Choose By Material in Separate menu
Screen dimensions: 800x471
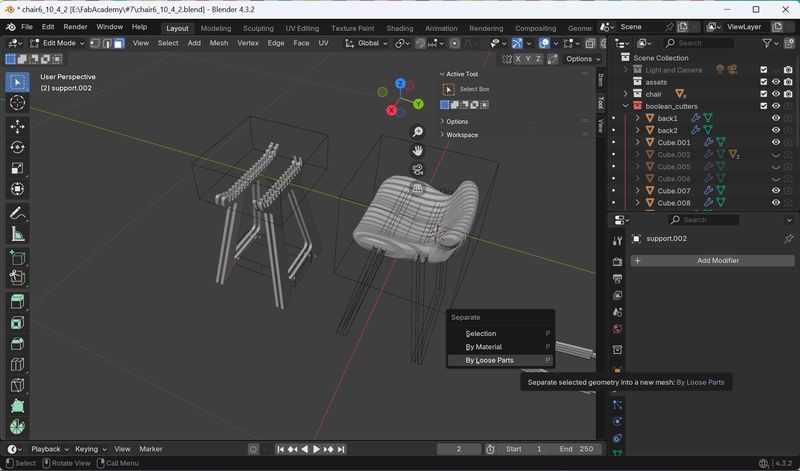(x=500, y=347)
